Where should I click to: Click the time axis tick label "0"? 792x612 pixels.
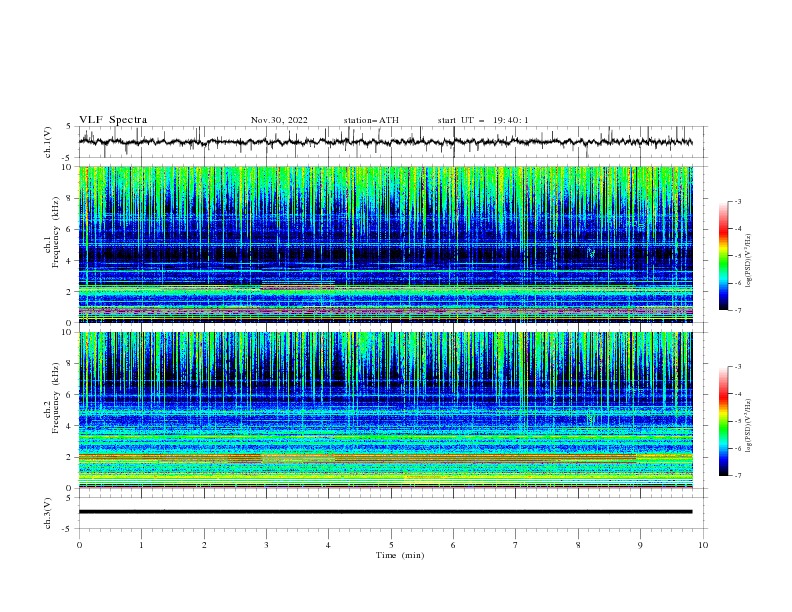(79, 545)
